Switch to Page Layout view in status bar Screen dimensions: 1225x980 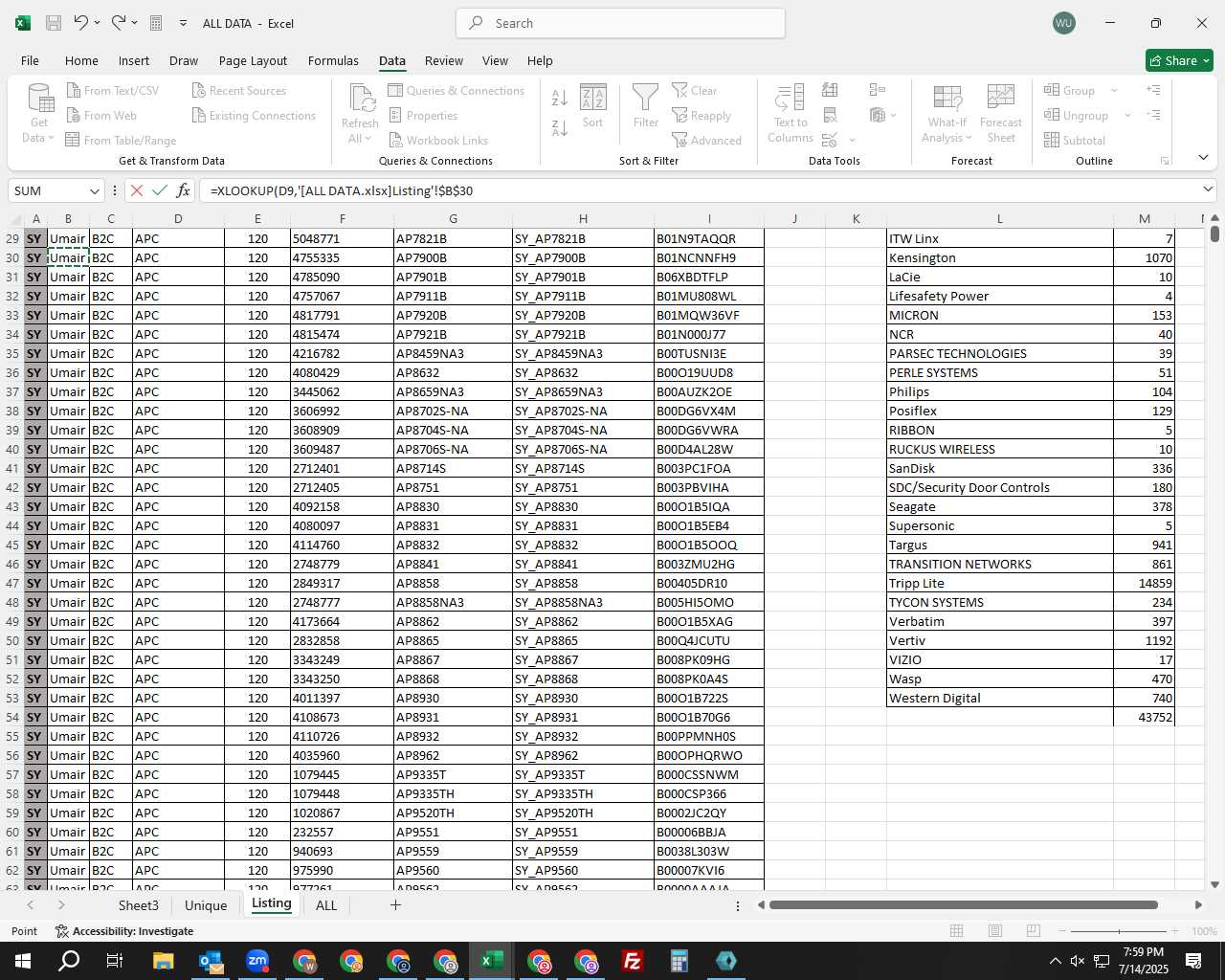[x=995, y=930]
